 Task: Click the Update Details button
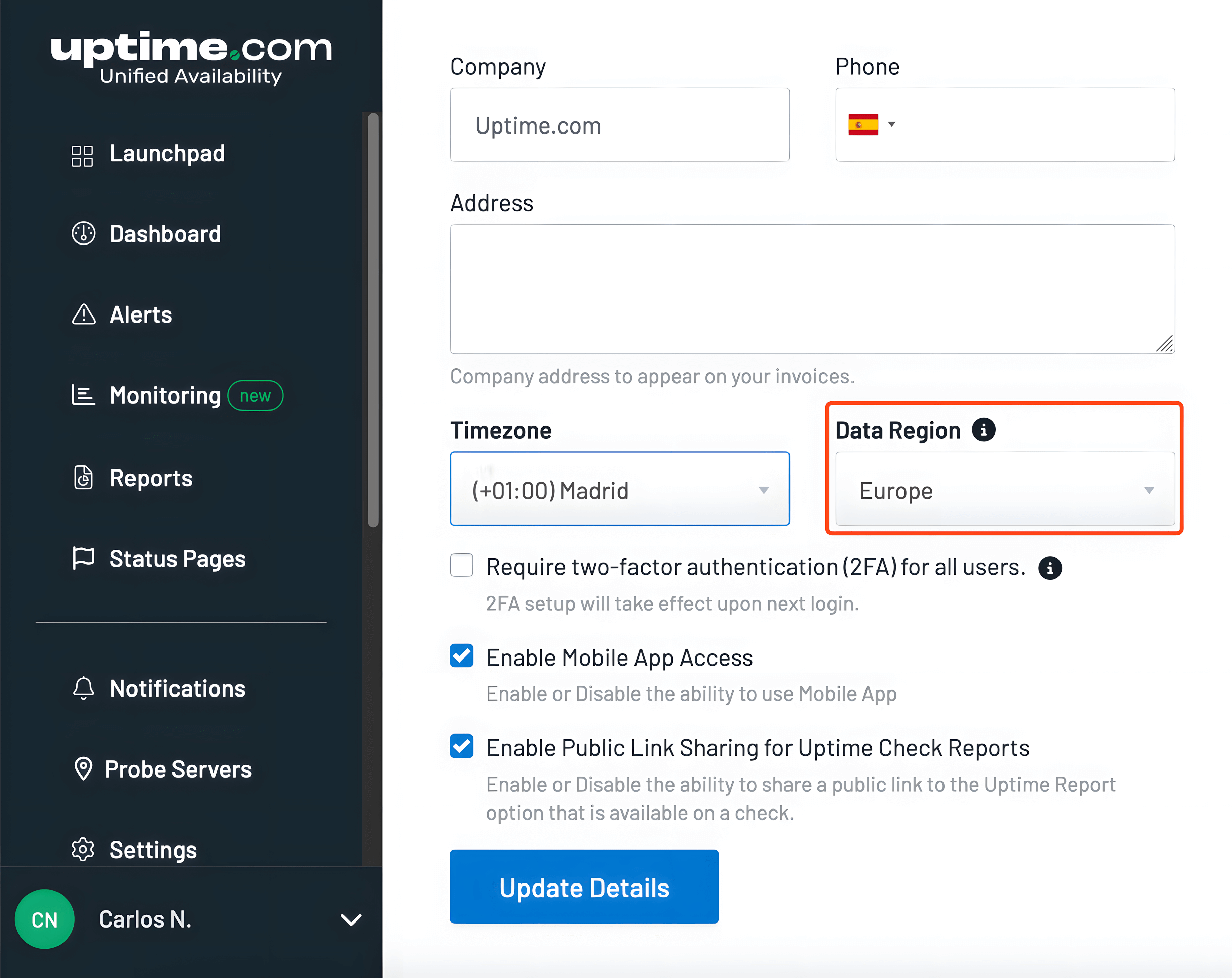pyautogui.click(x=584, y=887)
